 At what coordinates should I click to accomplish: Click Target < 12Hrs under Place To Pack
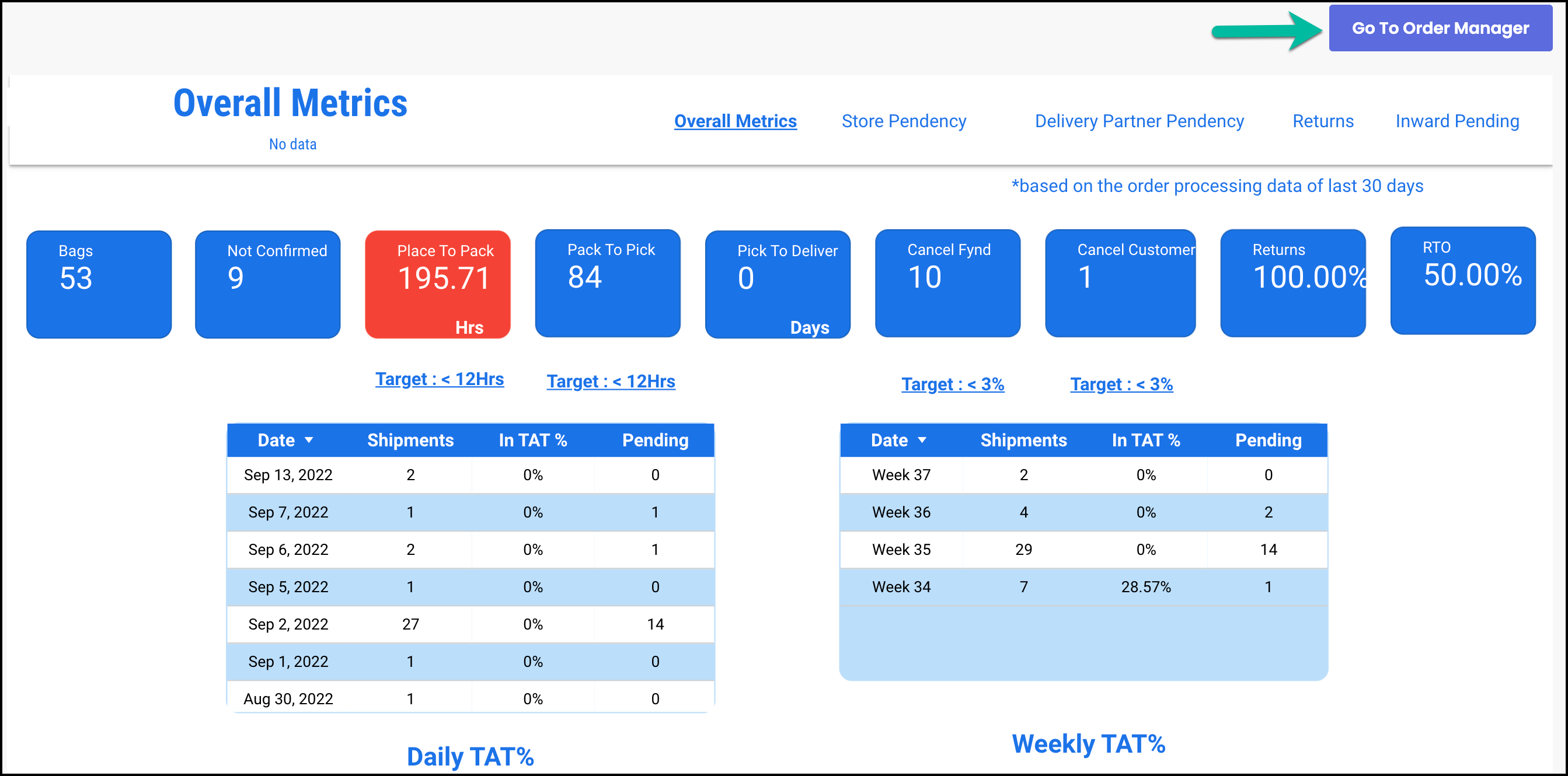coord(440,379)
